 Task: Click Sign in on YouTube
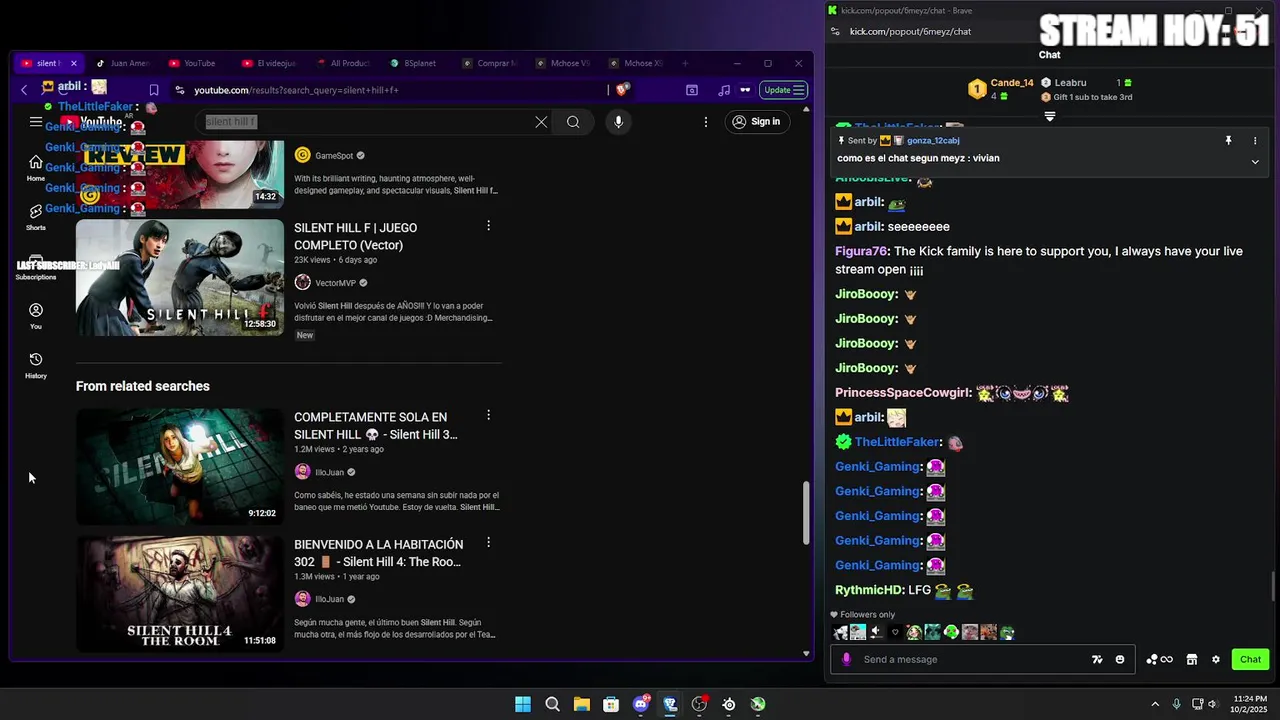click(x=755, y=122)
